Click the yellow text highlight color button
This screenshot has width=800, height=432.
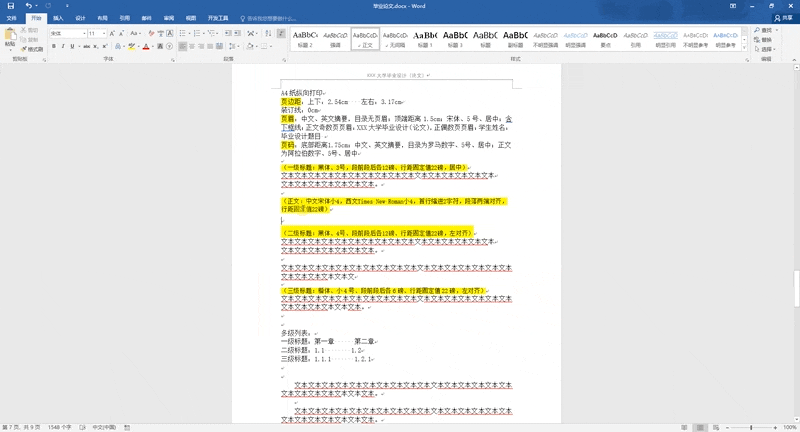tap(132, 46)
